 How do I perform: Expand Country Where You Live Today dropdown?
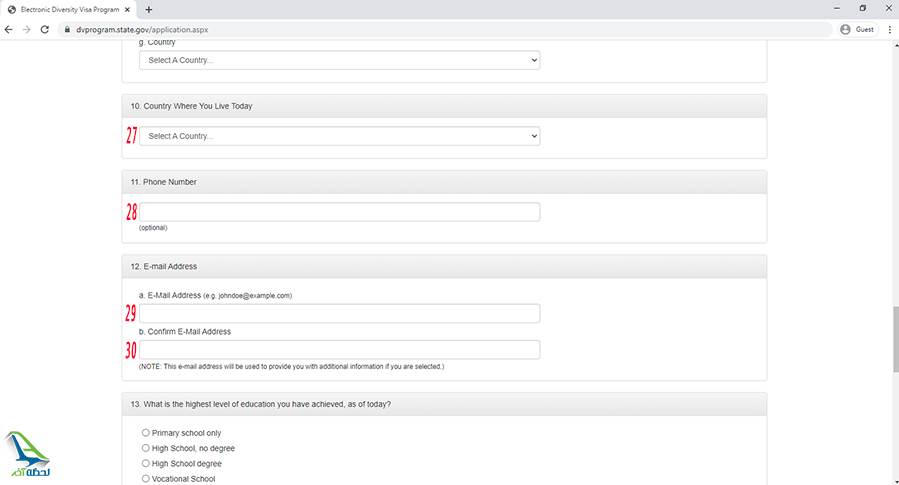(339, 136)
